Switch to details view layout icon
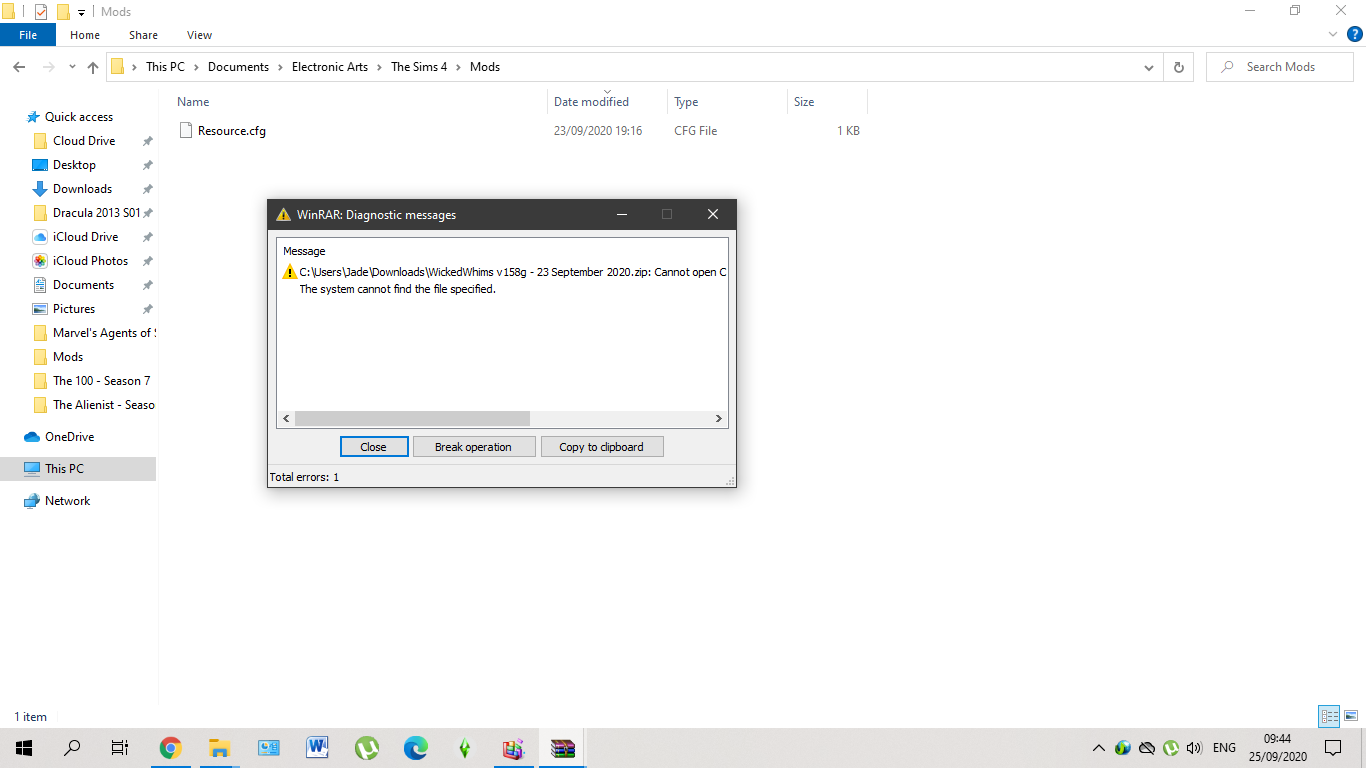1366x768 pixels. click(1329, 716)
